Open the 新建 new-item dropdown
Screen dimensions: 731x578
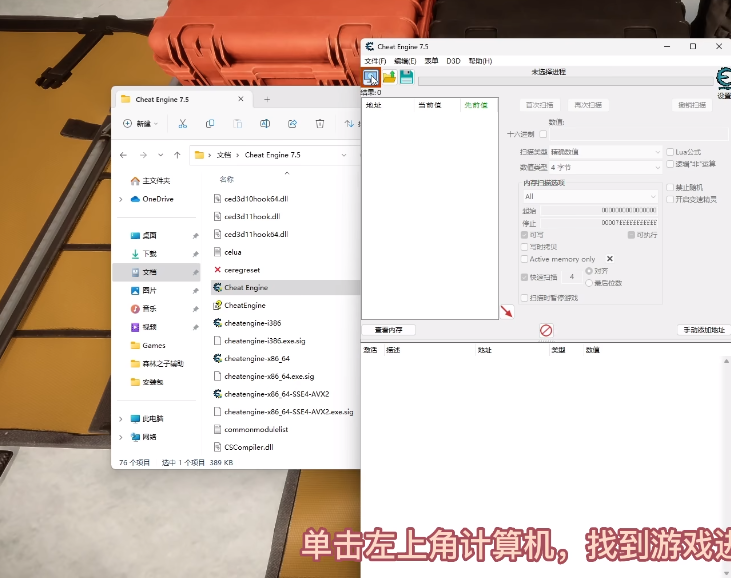tap(140, 124)
